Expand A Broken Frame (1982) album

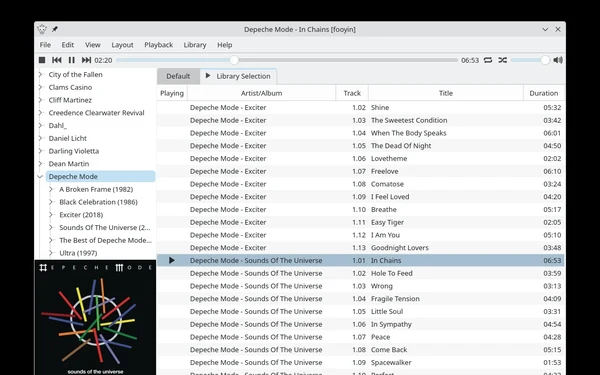click(x=51, y=189)
